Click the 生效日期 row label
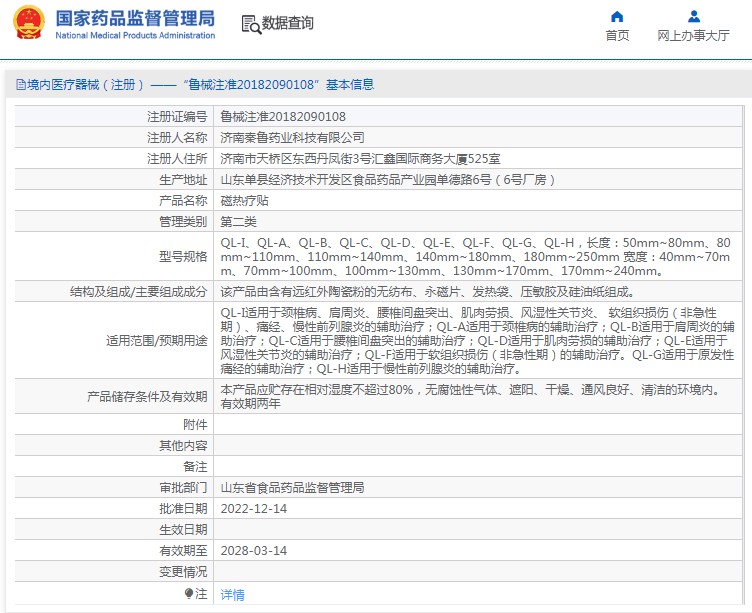The height and width of the screenshot is (613, 752). [183, 530]
